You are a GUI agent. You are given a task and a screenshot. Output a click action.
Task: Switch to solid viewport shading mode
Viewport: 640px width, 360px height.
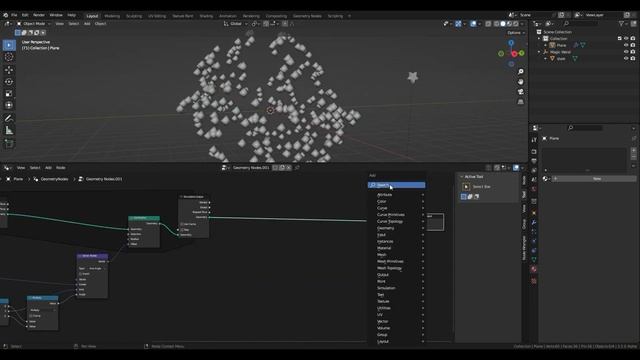pyautogui.click(x=503, y=24)
